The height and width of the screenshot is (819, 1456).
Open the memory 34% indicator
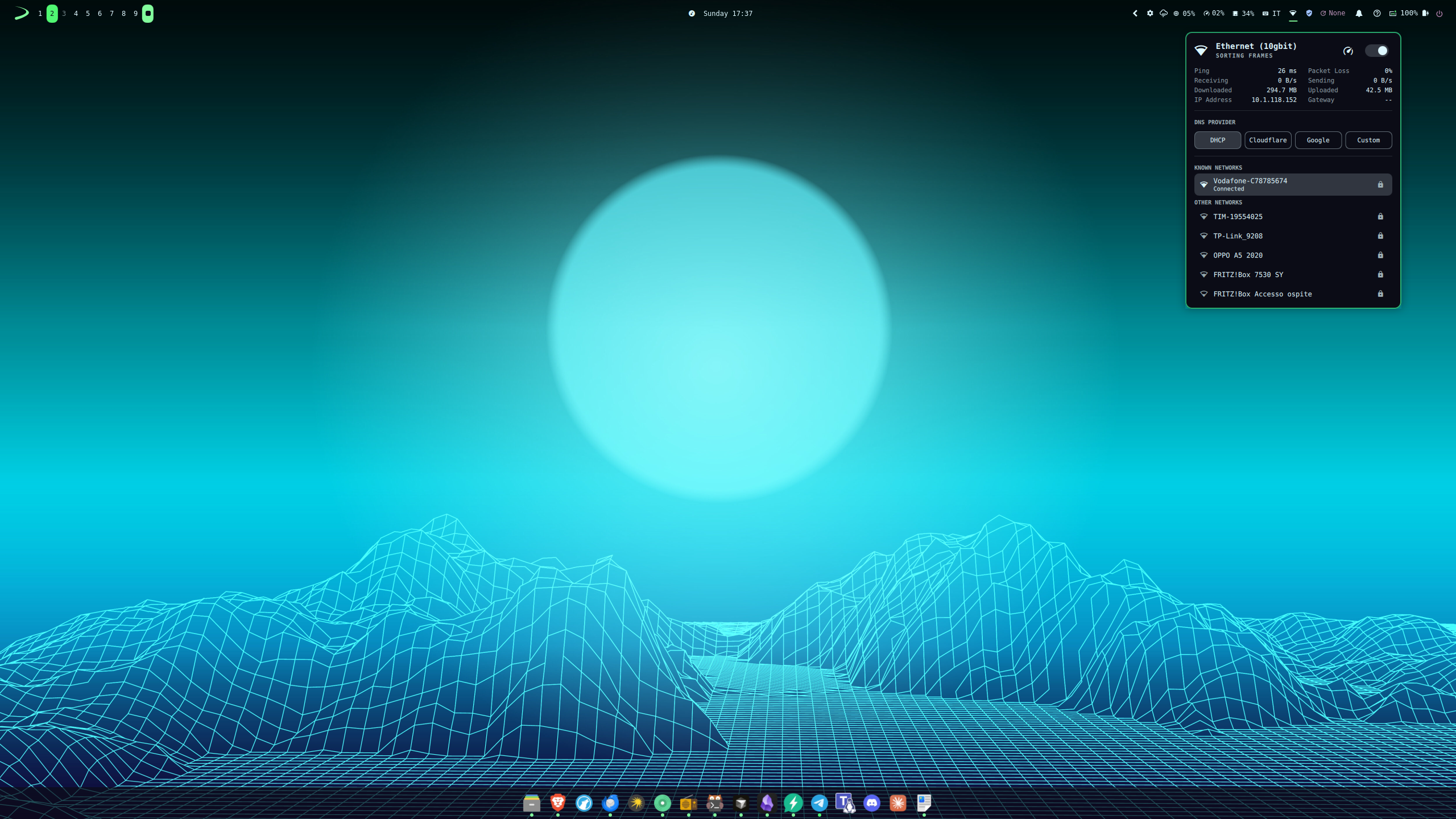click(1243, 13)
